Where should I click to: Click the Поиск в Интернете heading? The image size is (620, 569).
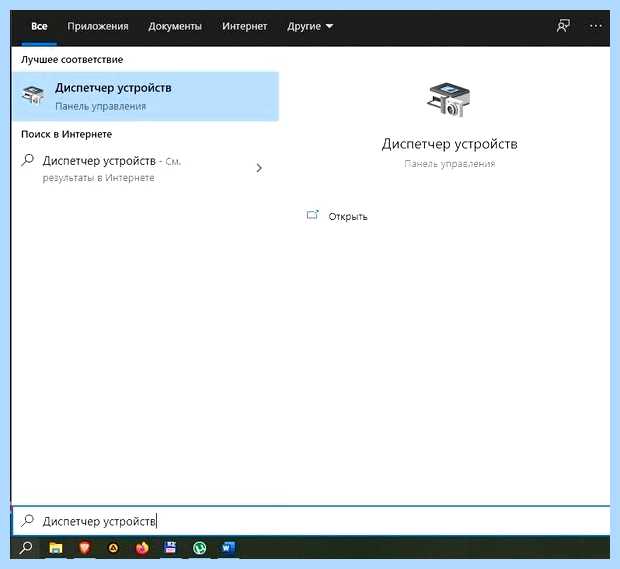[66, 134]
